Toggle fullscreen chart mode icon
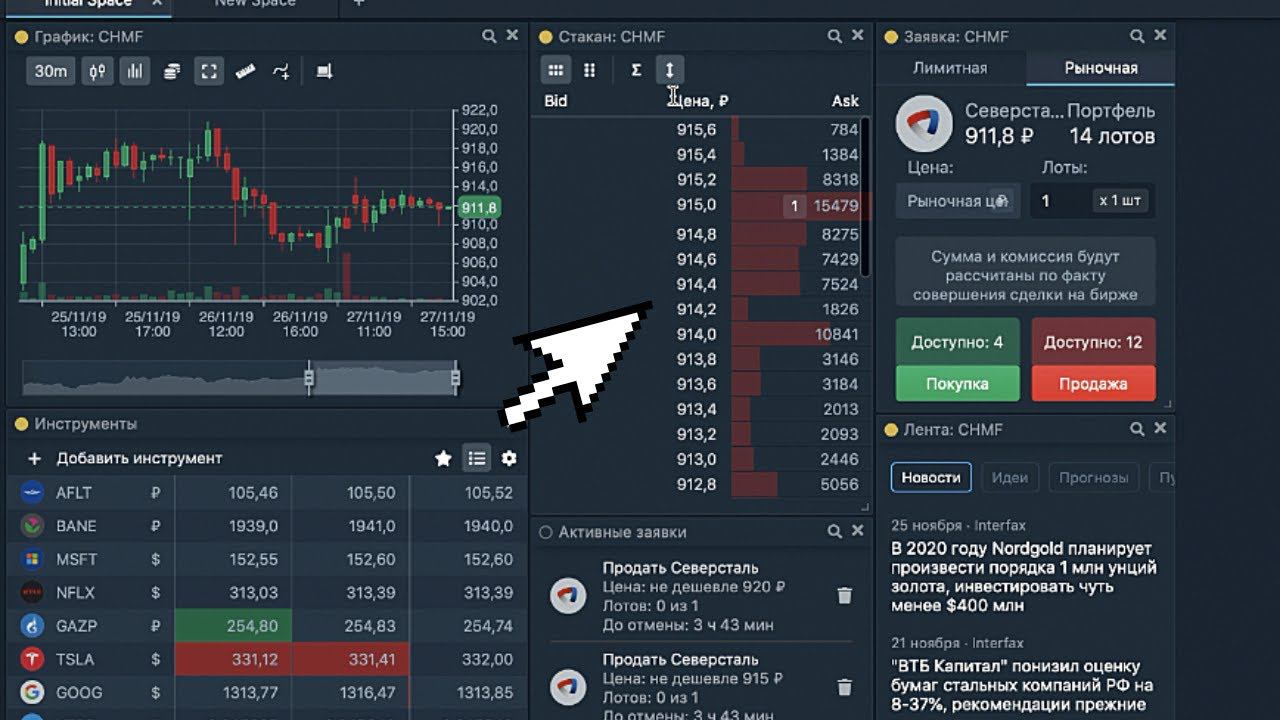This screenshot has width=1280, height=720. click(x=208, y=71)
